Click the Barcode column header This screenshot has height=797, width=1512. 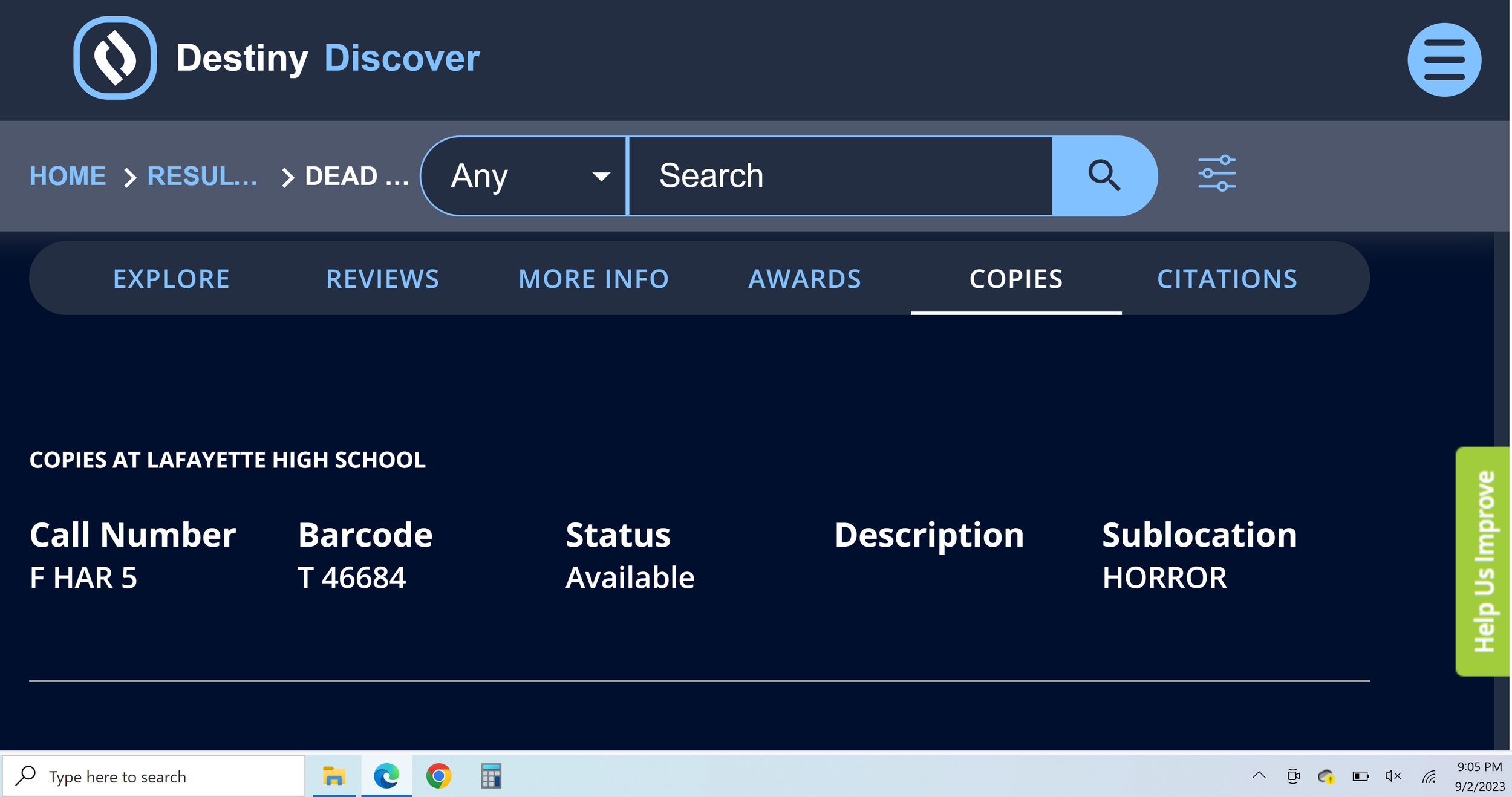point(365,535)
